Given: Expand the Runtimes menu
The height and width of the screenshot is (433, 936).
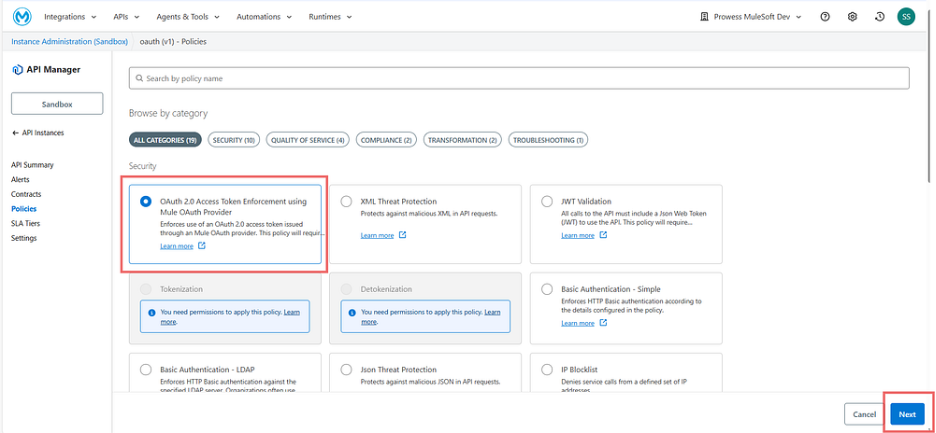Looking at the screenshot, I should coord(330,17).
